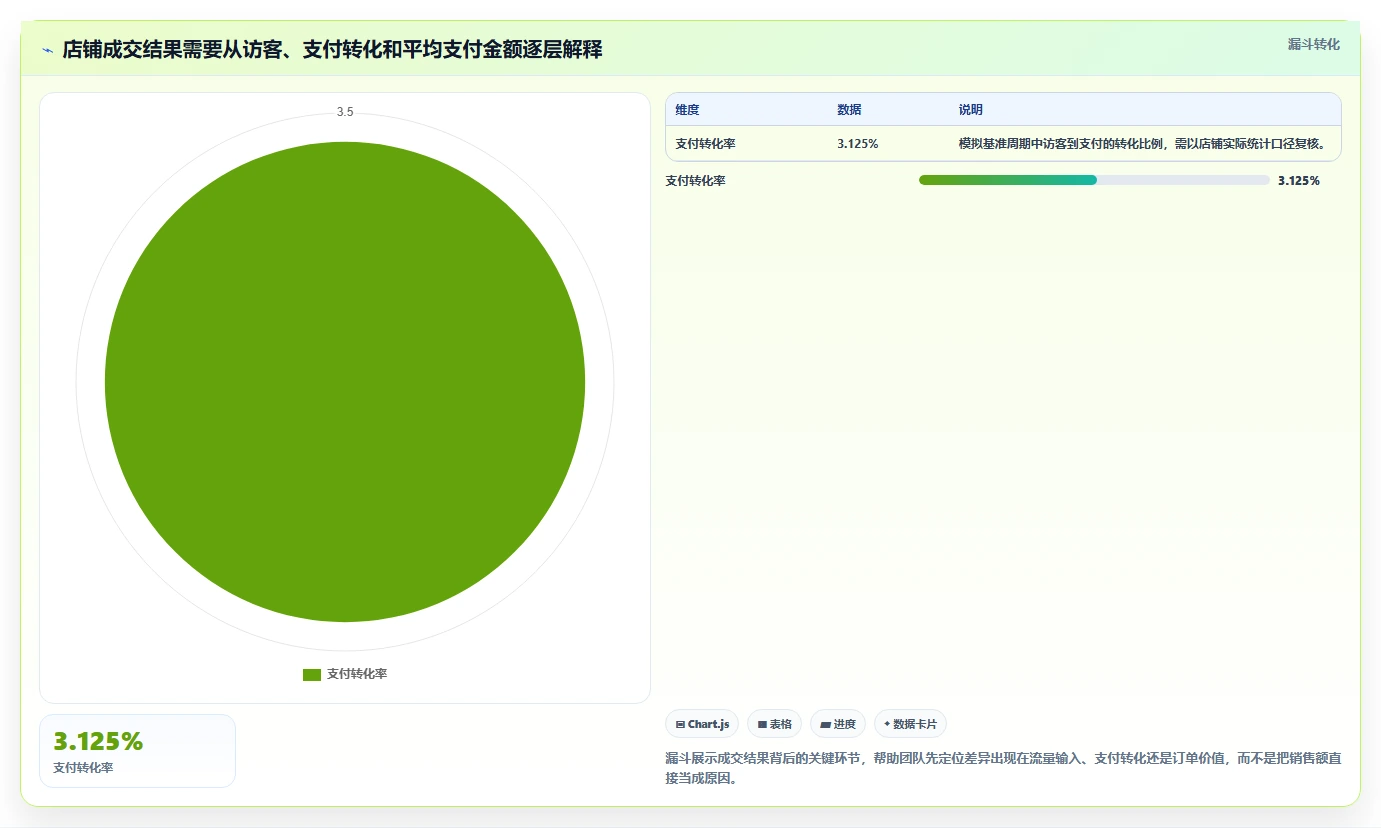
Task: Click the 数据卡片 tag chip
Action: 910,724
